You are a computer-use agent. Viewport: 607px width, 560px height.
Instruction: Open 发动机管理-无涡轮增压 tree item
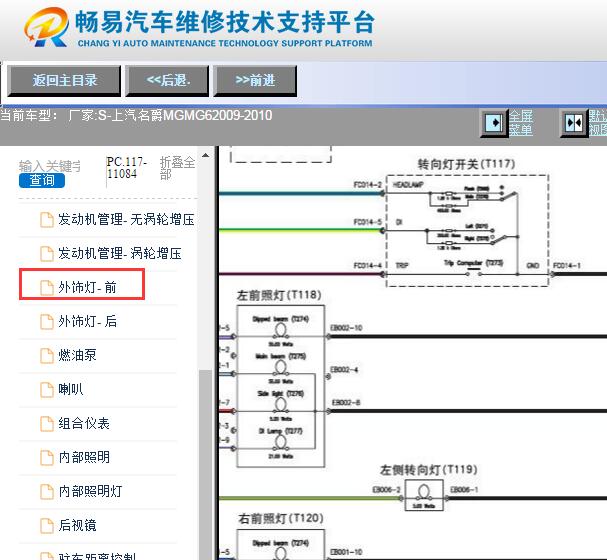click(x=126, y=219)
